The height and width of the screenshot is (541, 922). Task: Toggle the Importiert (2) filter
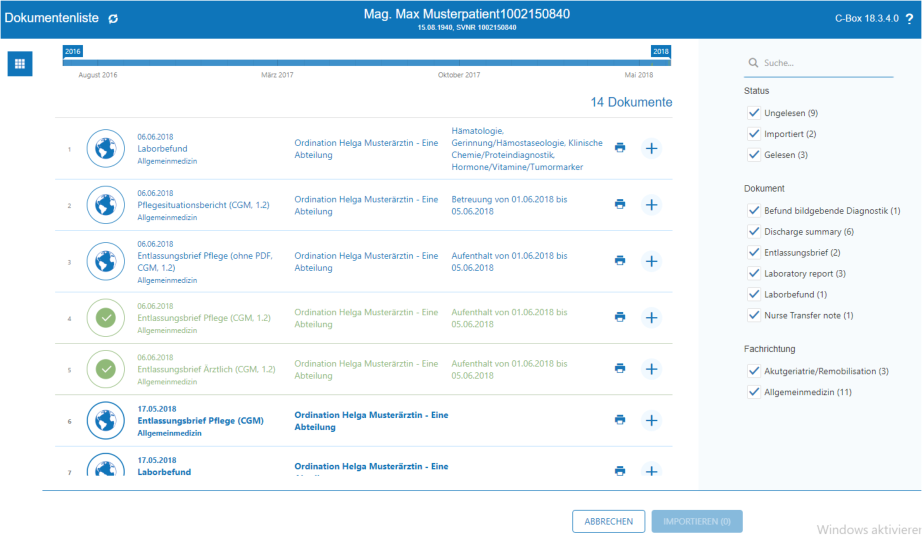click(x=754, y=133)
